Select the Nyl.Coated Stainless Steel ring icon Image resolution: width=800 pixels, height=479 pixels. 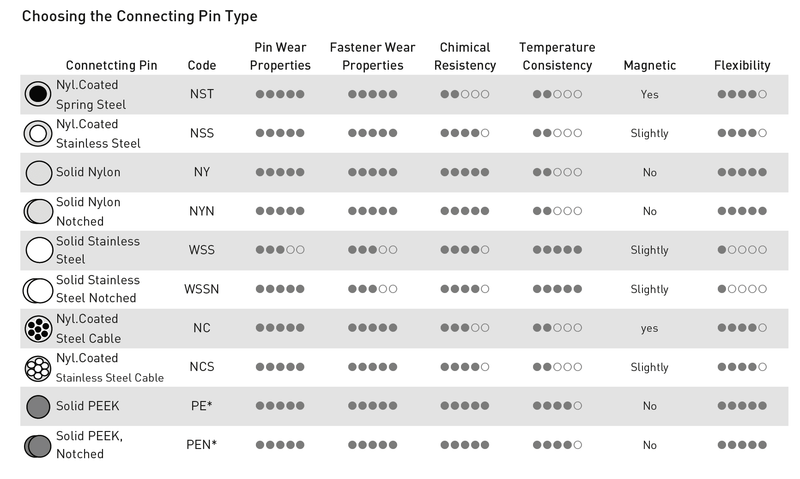tap(38, 133)
